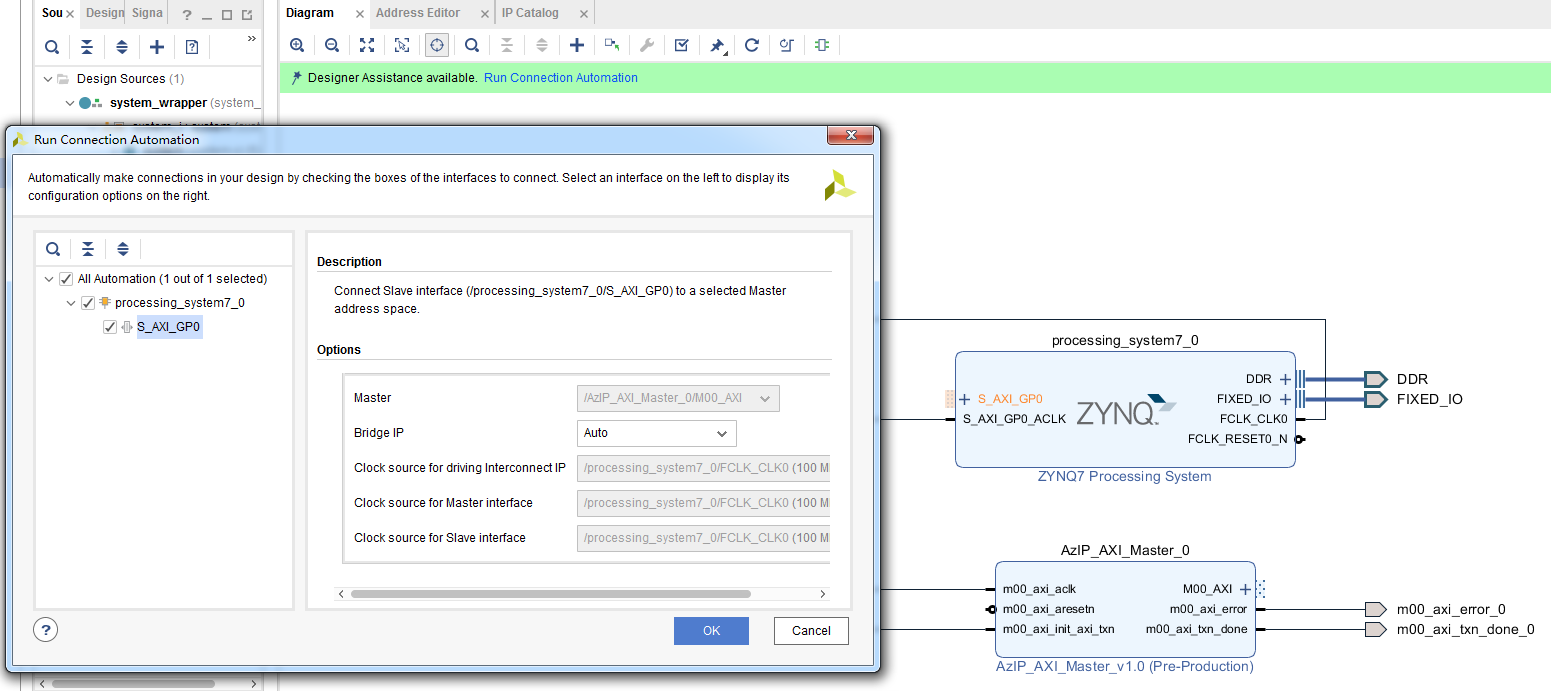The image size is (1551, 691).
Task: Zoom out on the block diagram
Action: click(x=332, y=45)
